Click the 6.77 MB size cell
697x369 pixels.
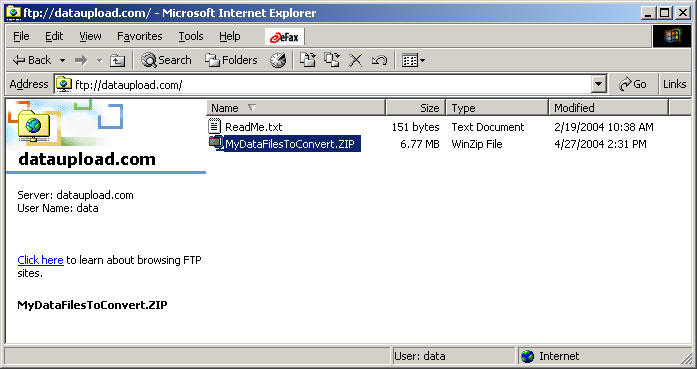(420, 144)
